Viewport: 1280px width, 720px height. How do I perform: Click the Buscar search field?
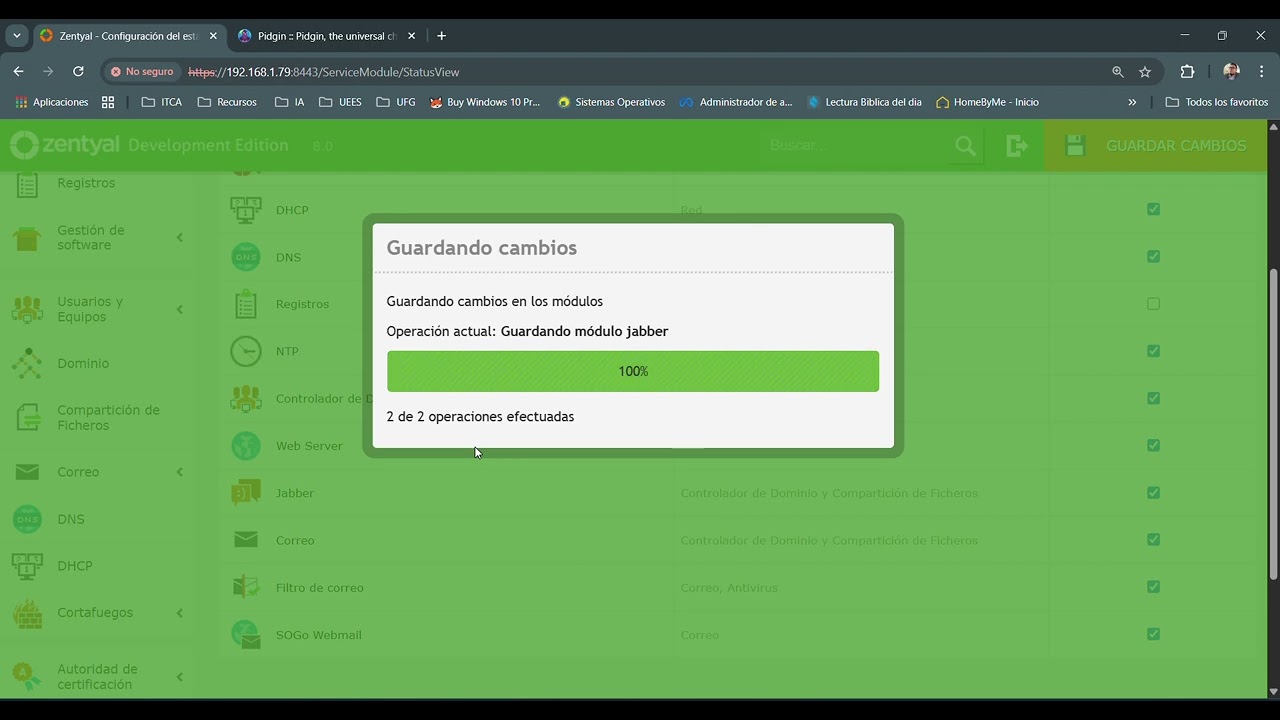click(855, 146)
